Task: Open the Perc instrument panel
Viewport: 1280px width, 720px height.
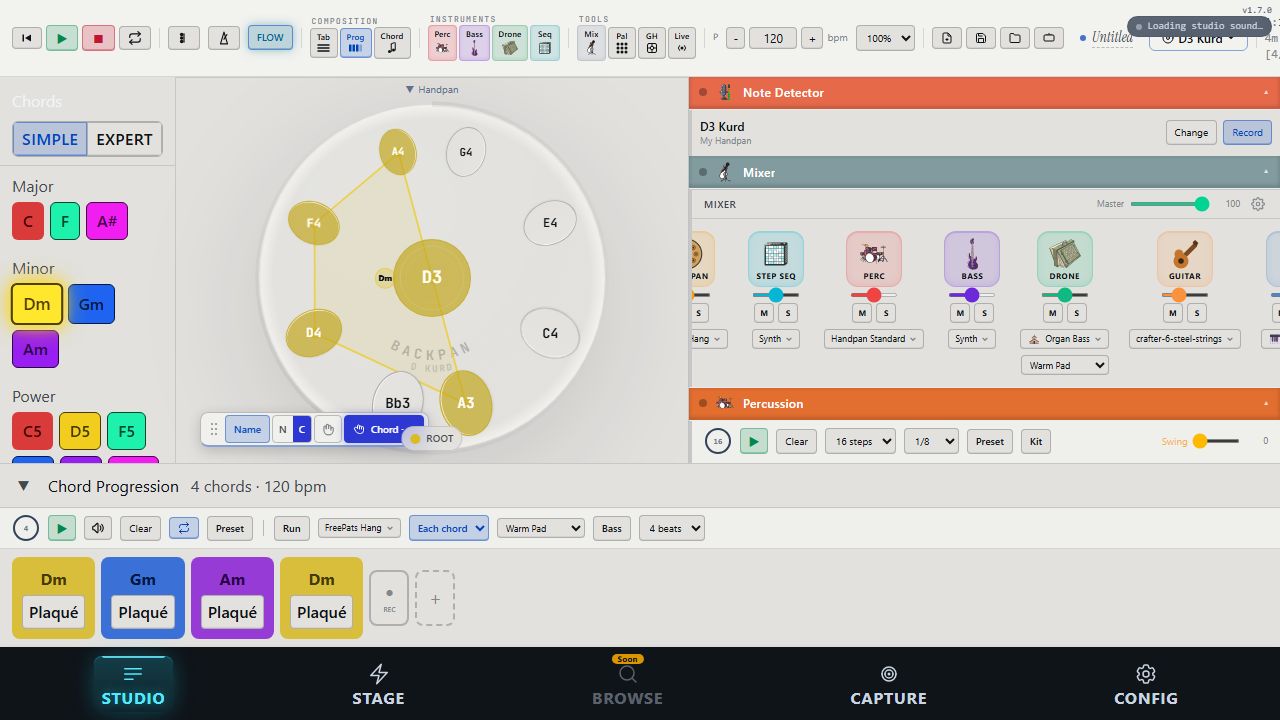Action: pyautogui.click(x=442, y=43)
